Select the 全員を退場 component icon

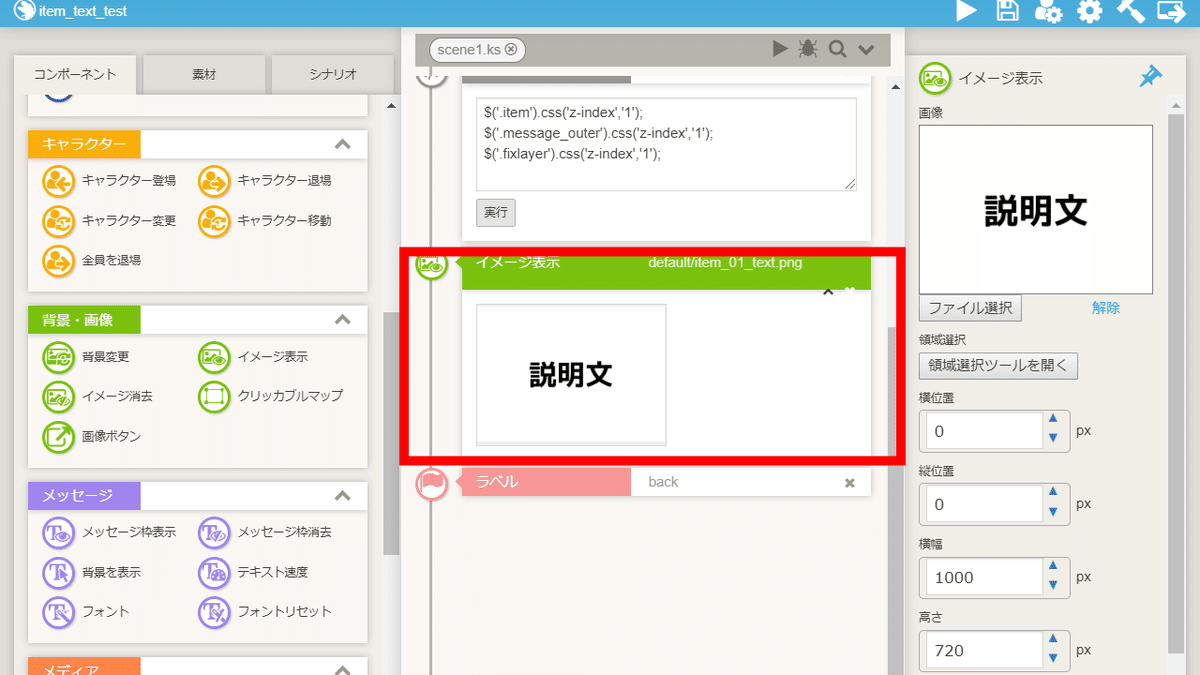point(58,260)
